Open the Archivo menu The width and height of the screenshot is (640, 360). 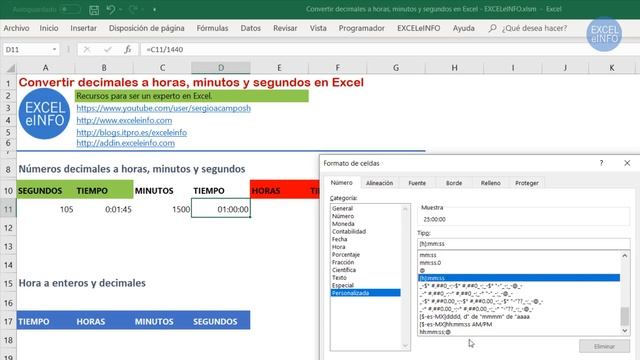click(16, 28)
